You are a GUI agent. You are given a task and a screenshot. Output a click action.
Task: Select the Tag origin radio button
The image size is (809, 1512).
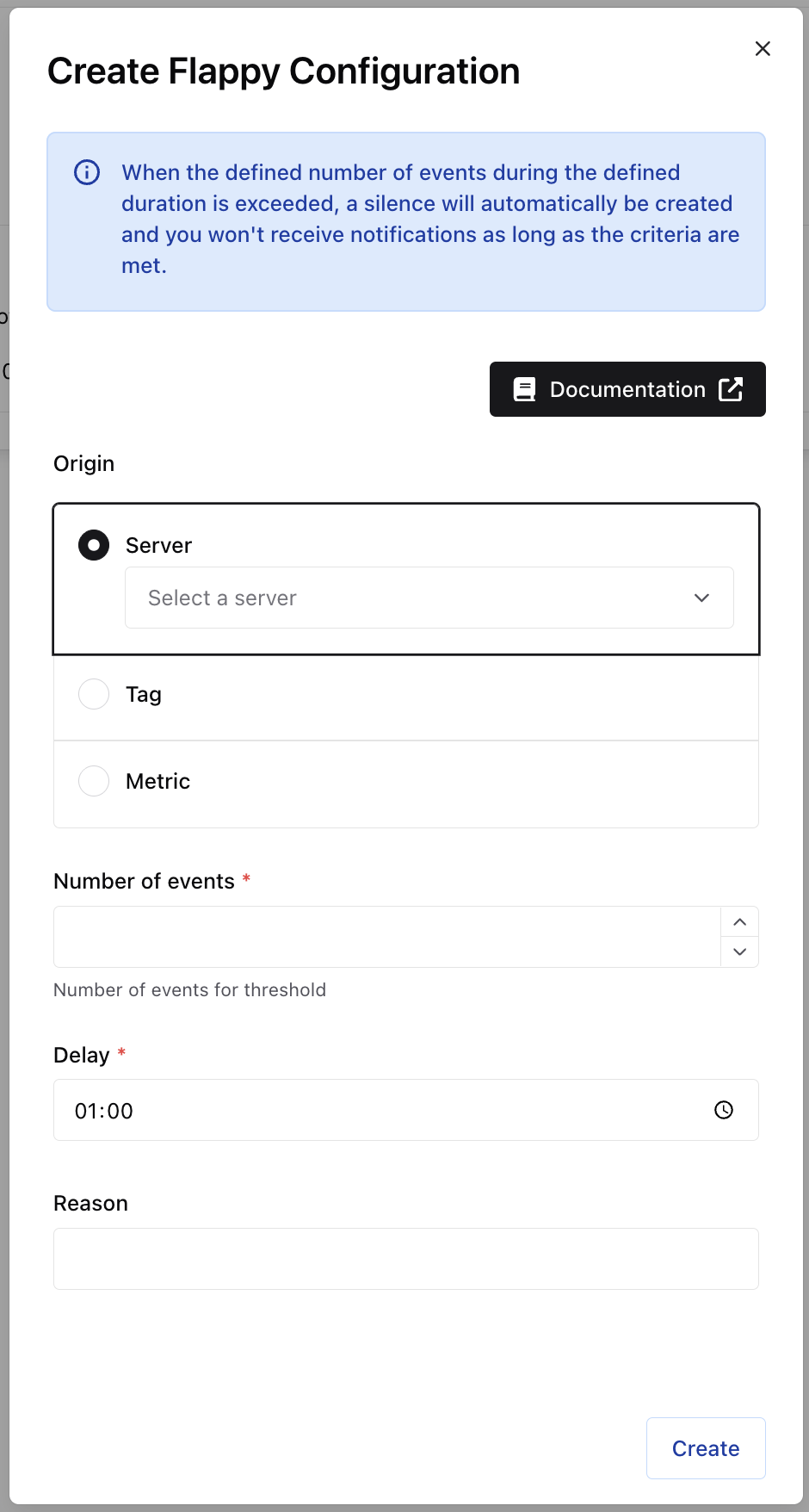tap(94, 694)
